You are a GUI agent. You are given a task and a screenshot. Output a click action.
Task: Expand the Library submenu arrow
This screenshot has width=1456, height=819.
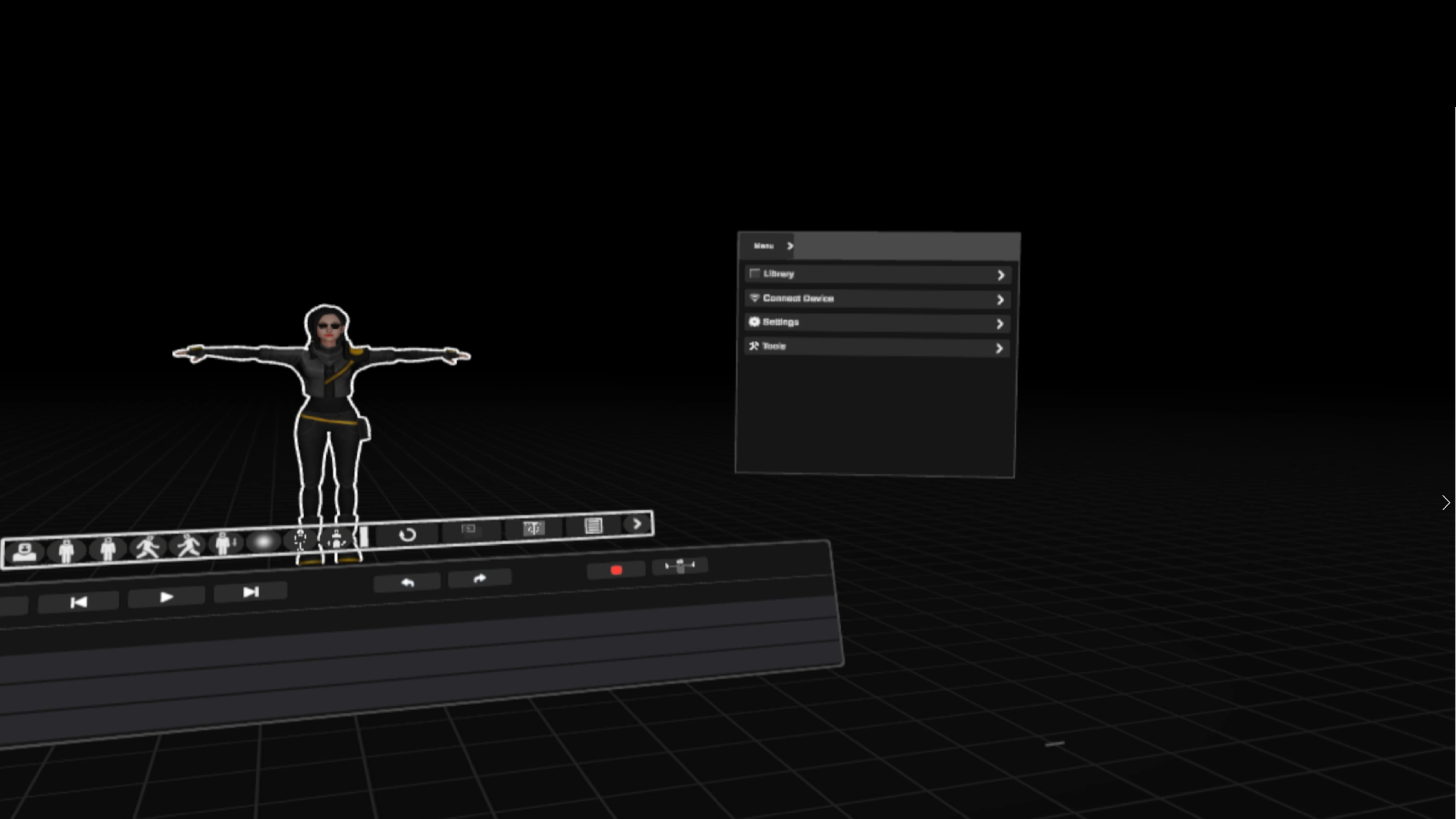1000,275
